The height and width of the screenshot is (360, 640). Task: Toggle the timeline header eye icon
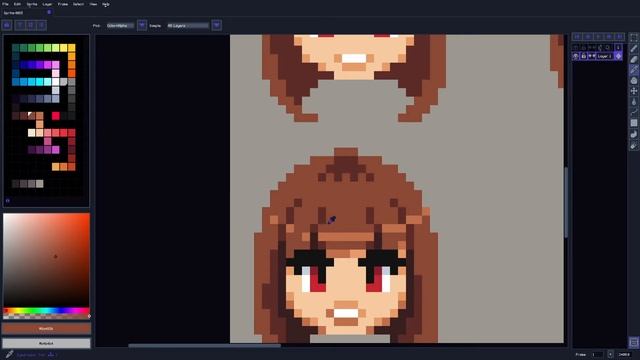coord(576,48)
